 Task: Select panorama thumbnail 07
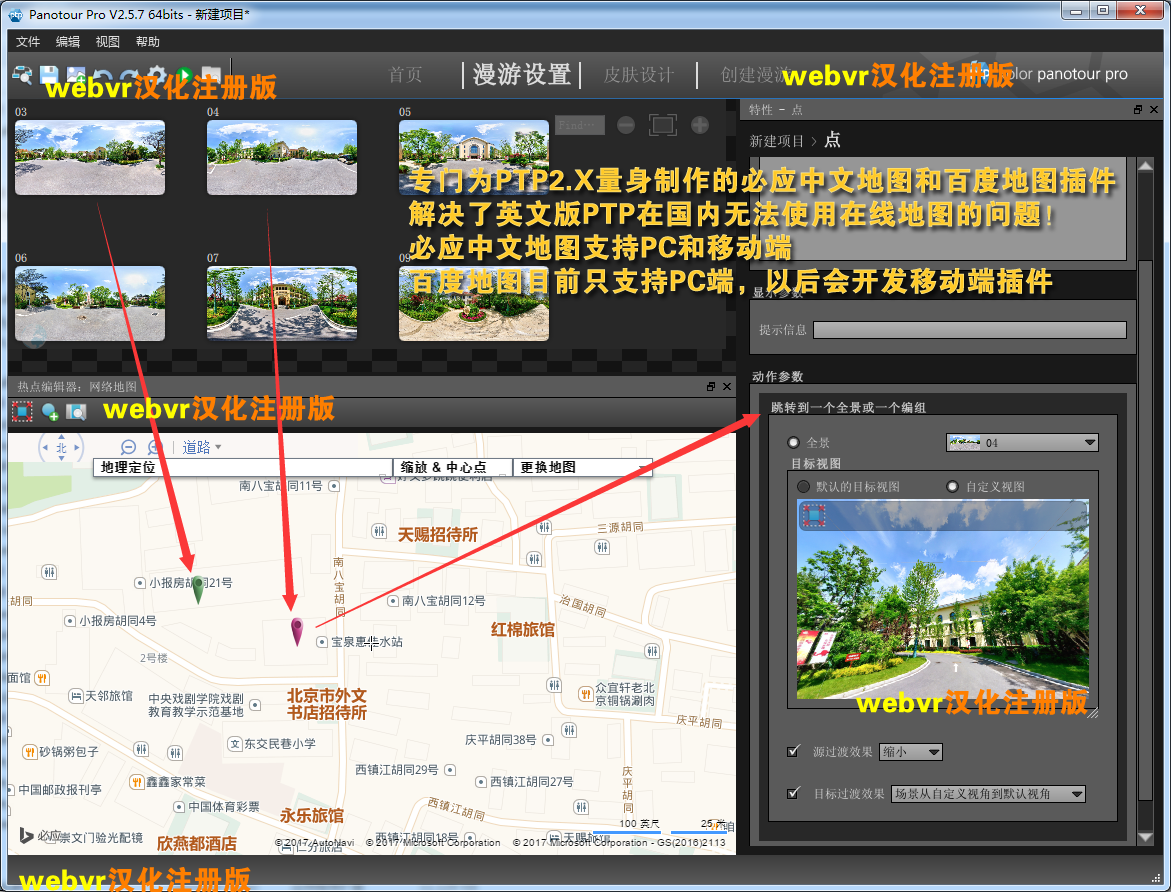coord(282,303)
